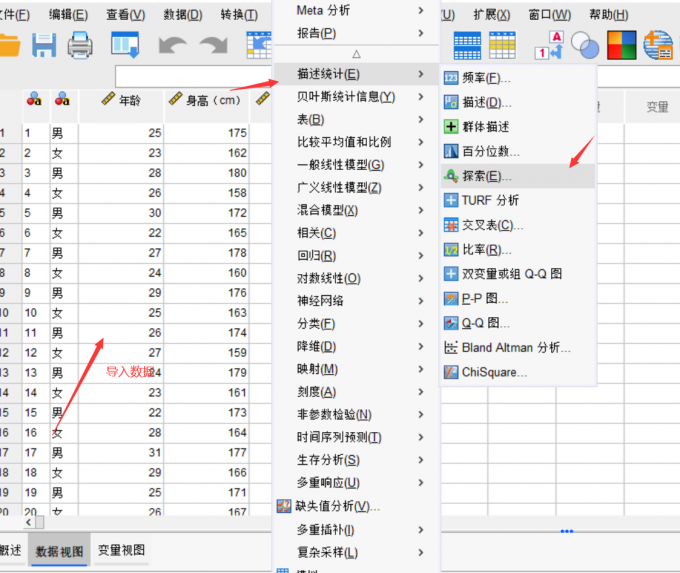
Task: Click the overlapping circles toolbar icon
Action: click(584, 45)
